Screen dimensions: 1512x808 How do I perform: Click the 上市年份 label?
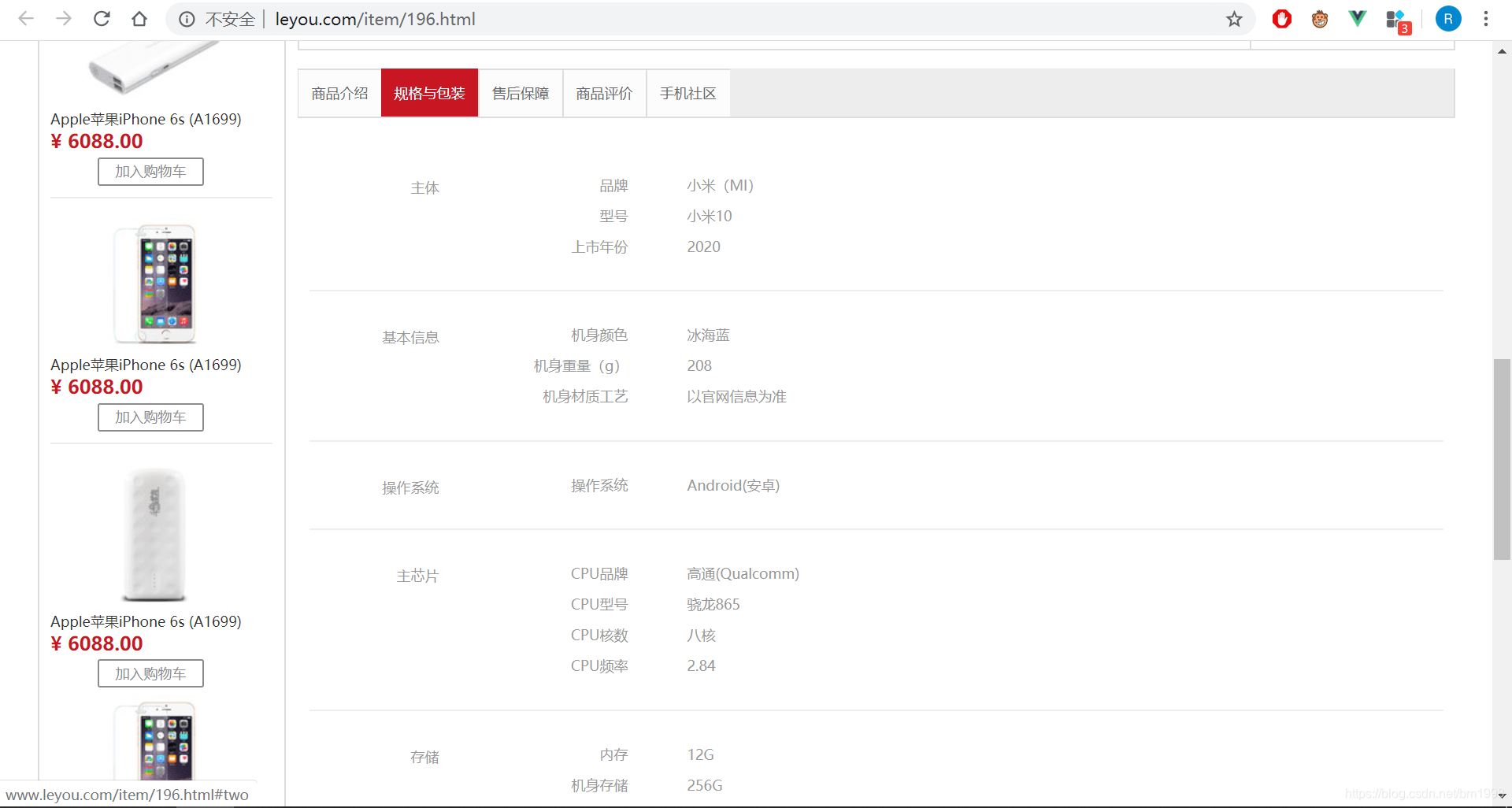599,247
